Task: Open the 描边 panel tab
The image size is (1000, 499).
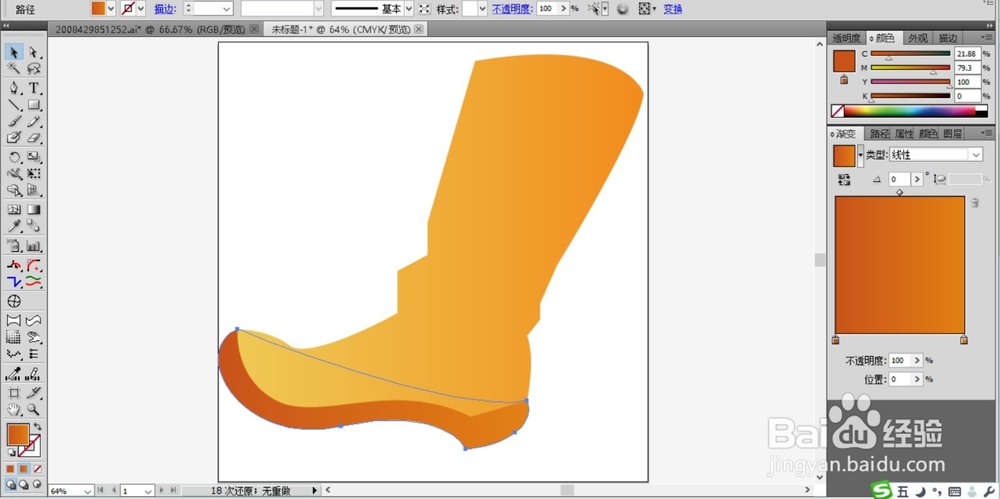Action: [x=948, y=38]
